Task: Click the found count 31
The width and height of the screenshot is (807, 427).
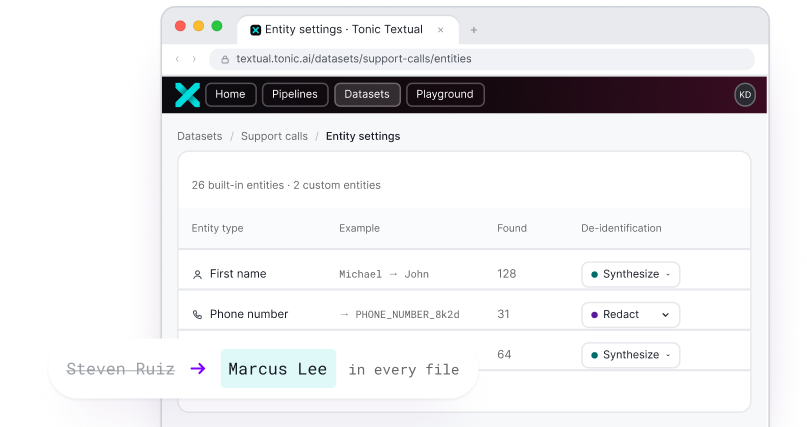Action: pos(503,314)
